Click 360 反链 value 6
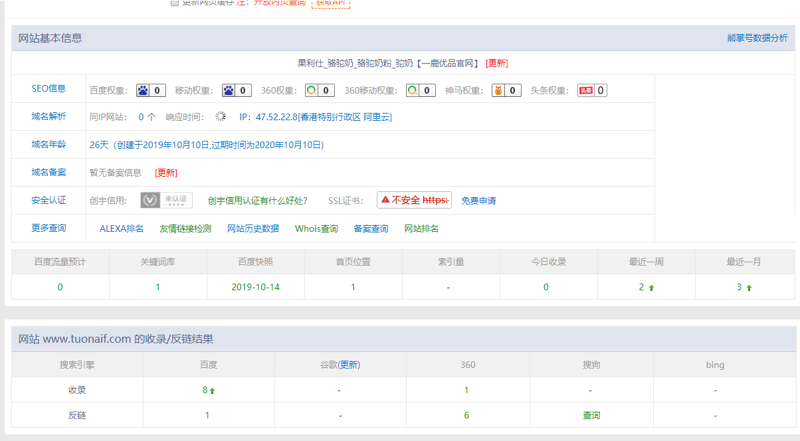Viewport: 800px width, 441px height. click(x=466, y=415)
